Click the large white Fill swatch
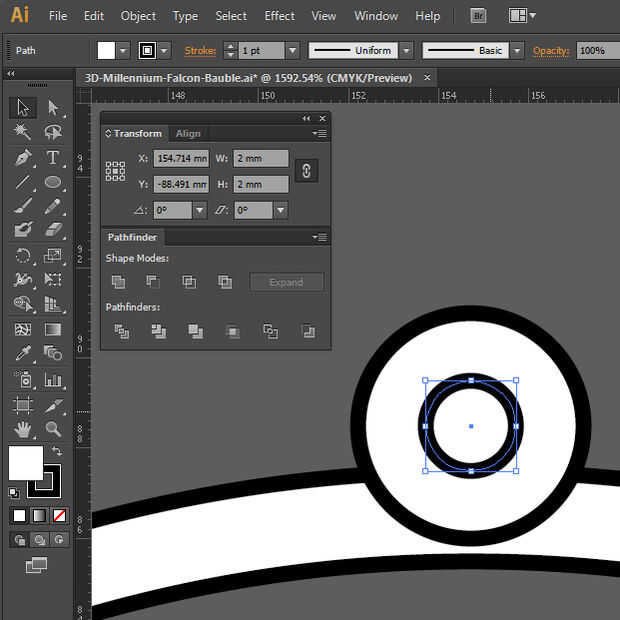The image size is (620, 620). 25,463
